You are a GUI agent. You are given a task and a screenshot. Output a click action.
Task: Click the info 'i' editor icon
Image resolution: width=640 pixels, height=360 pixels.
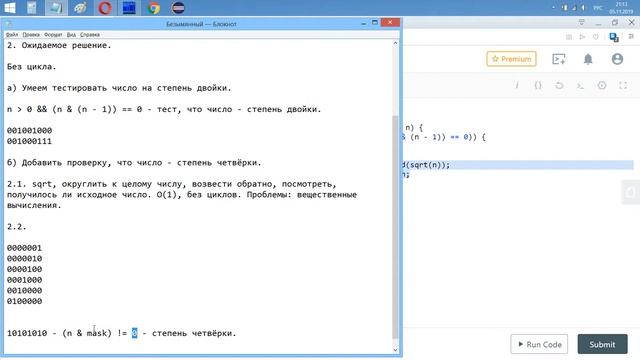pos(517,85)
